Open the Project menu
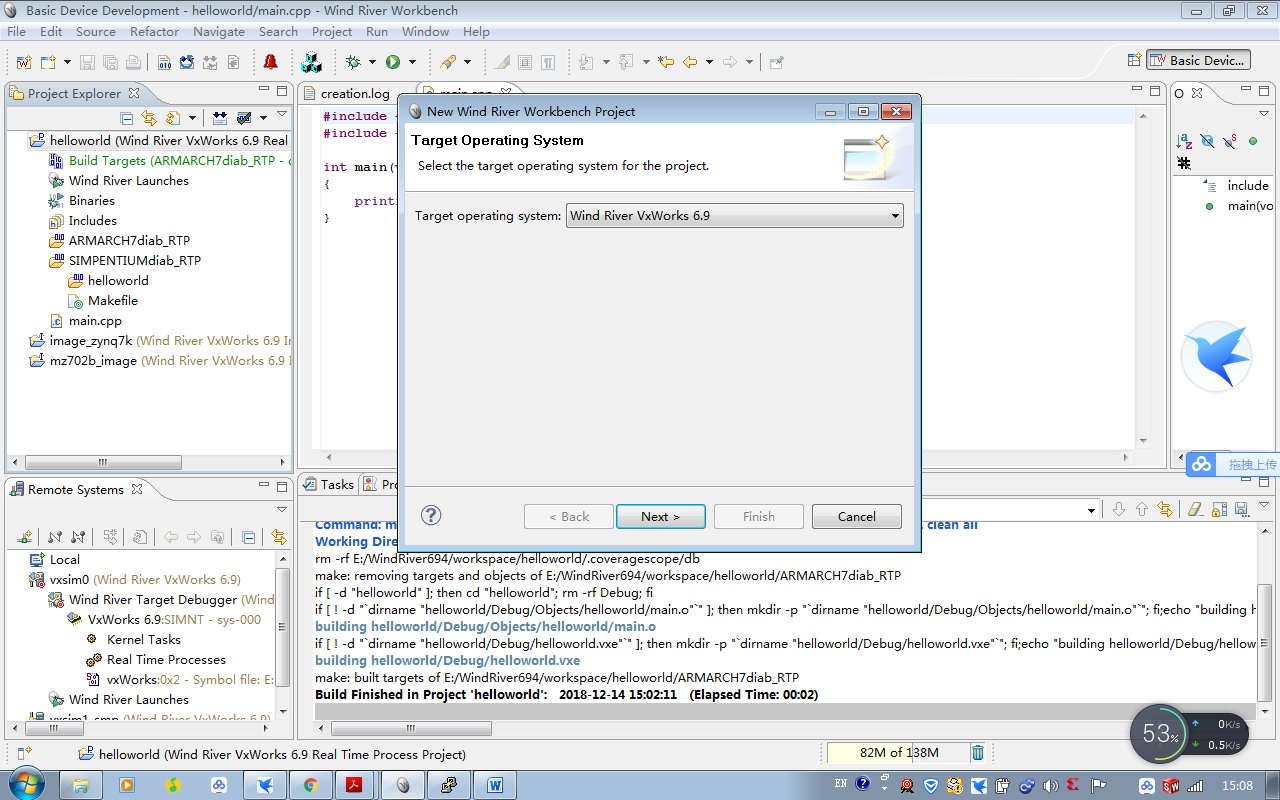Image resolution: width=1280 pixels, height=800 pixels. 331,31
